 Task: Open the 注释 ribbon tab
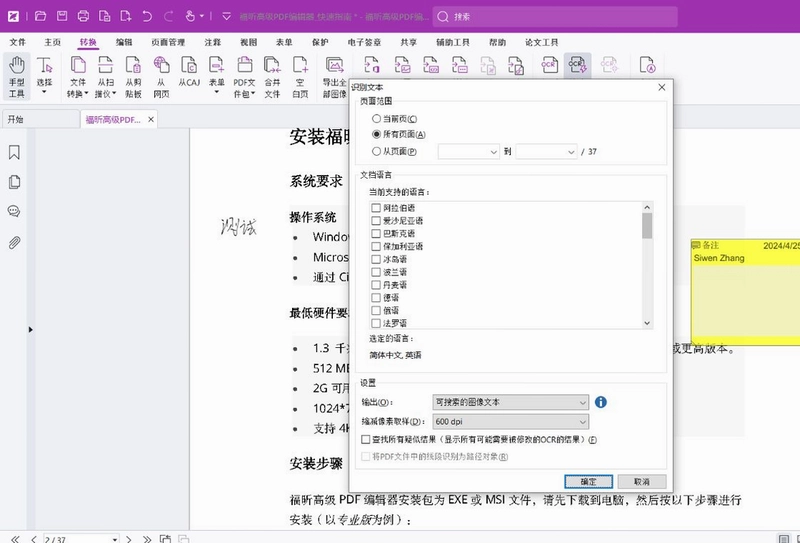212,42
